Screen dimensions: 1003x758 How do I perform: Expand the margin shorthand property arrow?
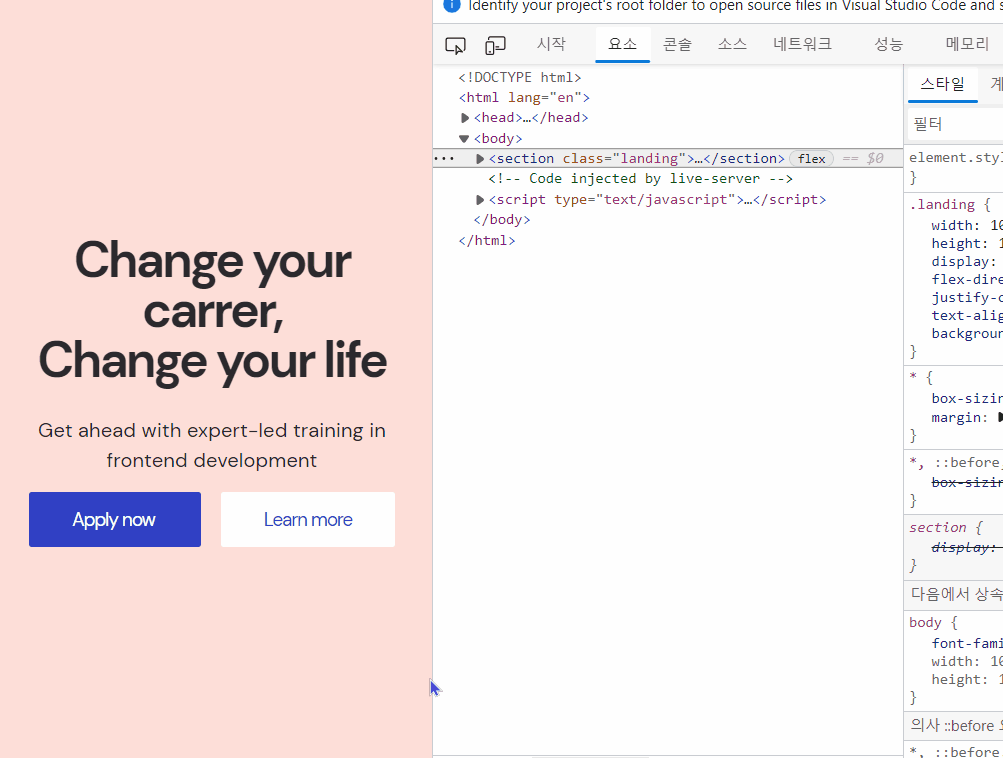coord(1000,417)
